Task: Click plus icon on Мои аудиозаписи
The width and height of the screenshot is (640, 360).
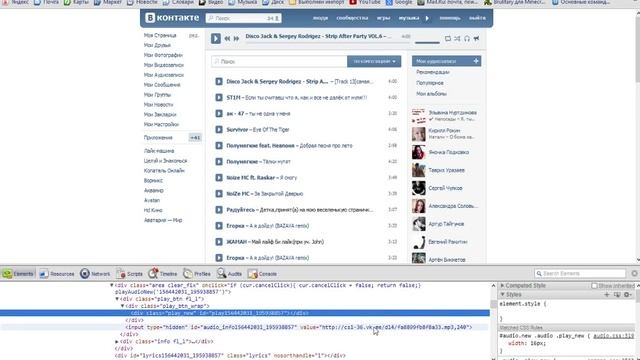Action: point(476,61)
